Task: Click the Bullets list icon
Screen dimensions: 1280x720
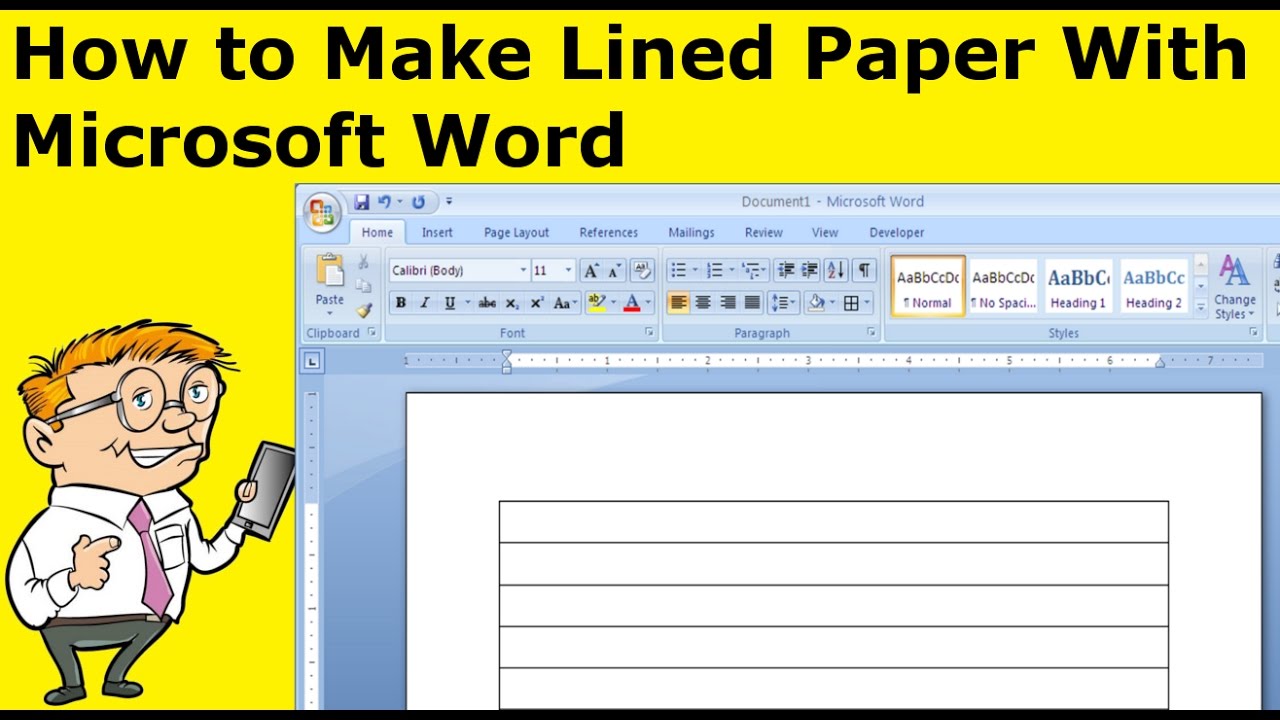Action: (679, 270)
